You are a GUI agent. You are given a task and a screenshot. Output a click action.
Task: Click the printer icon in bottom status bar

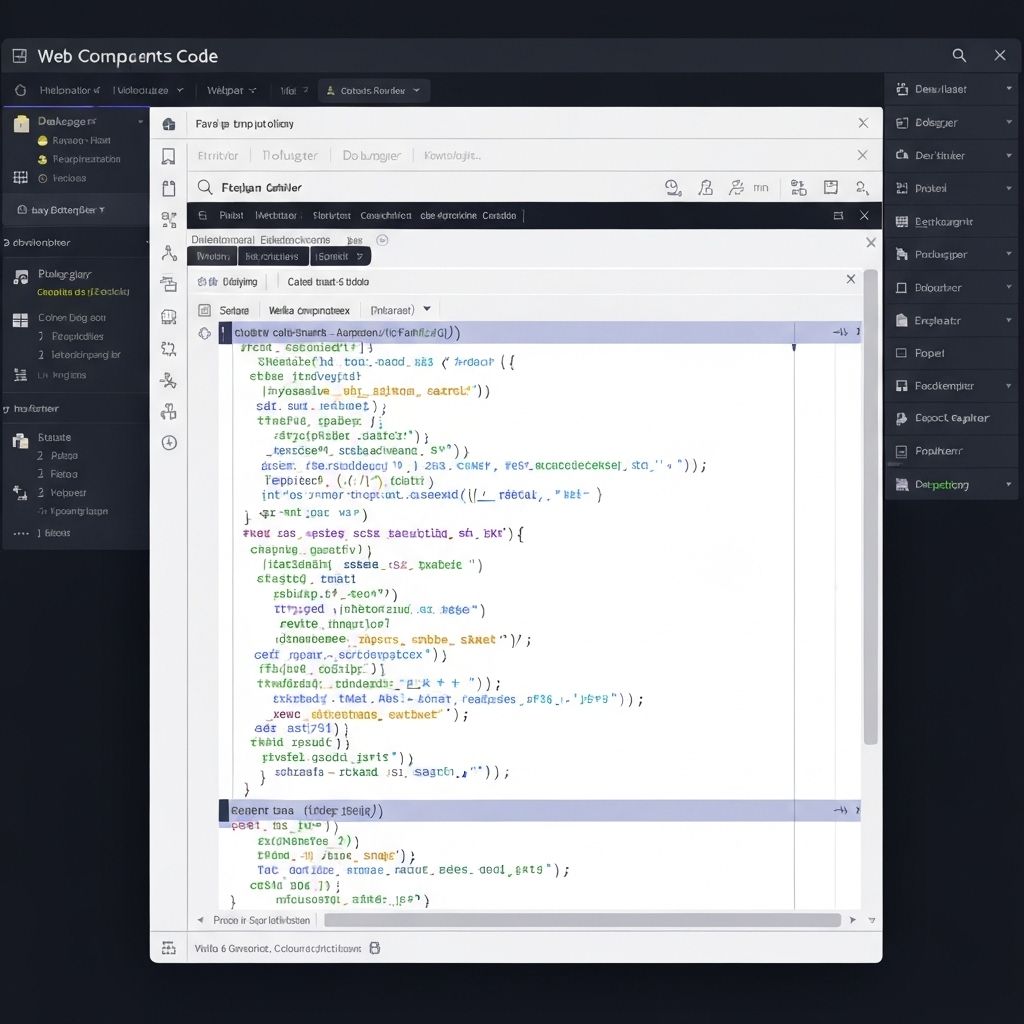point(375,948)
